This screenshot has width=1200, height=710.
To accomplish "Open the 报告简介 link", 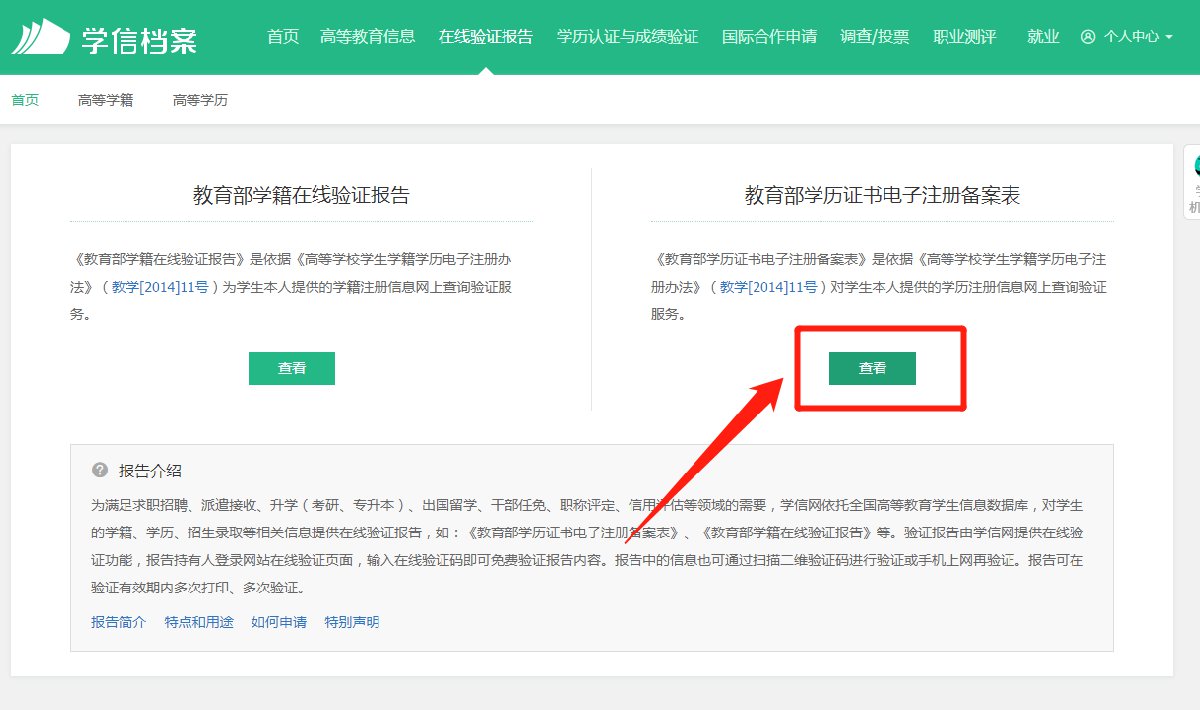I will point(118,622).
